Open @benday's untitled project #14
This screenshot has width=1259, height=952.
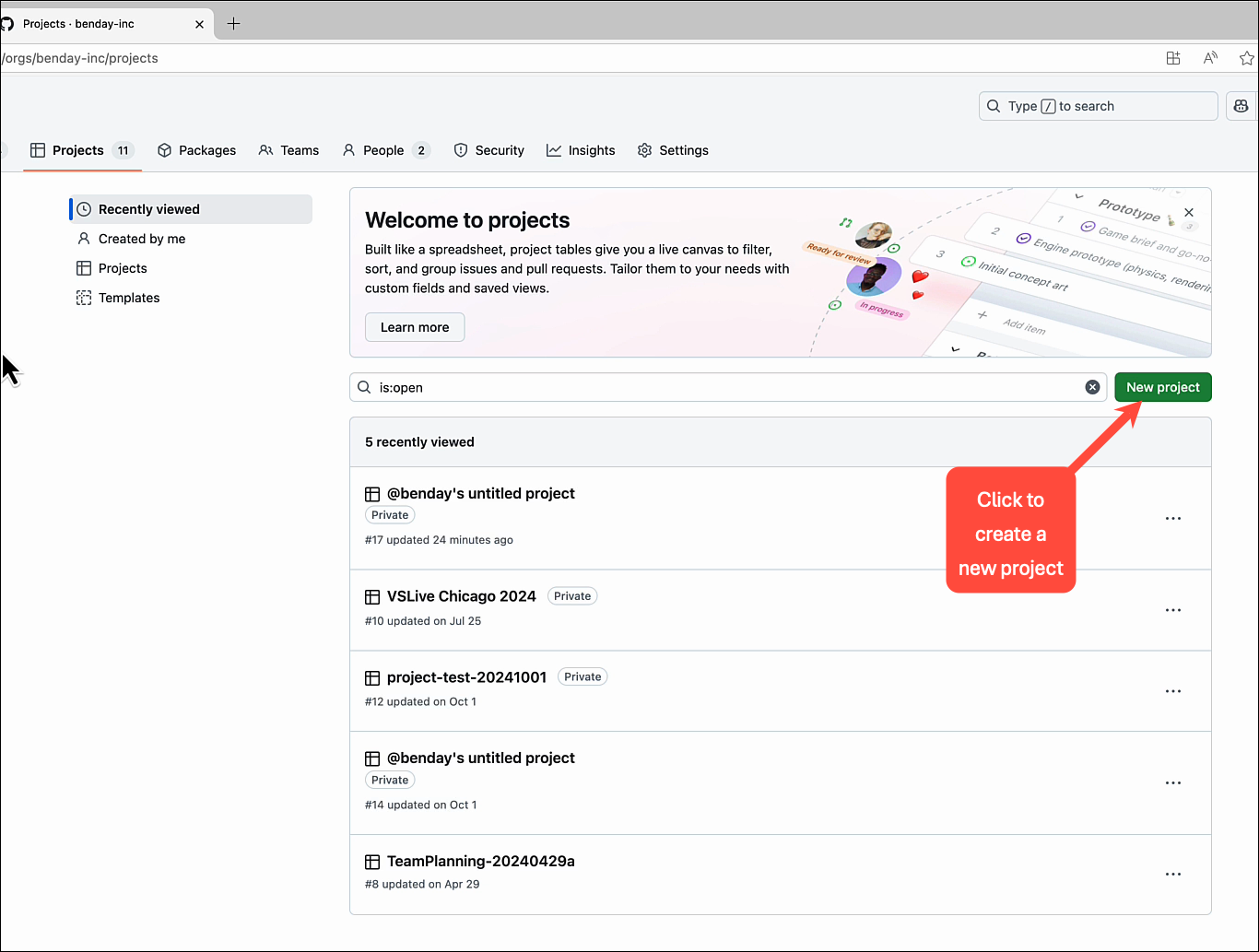(481, 758)
